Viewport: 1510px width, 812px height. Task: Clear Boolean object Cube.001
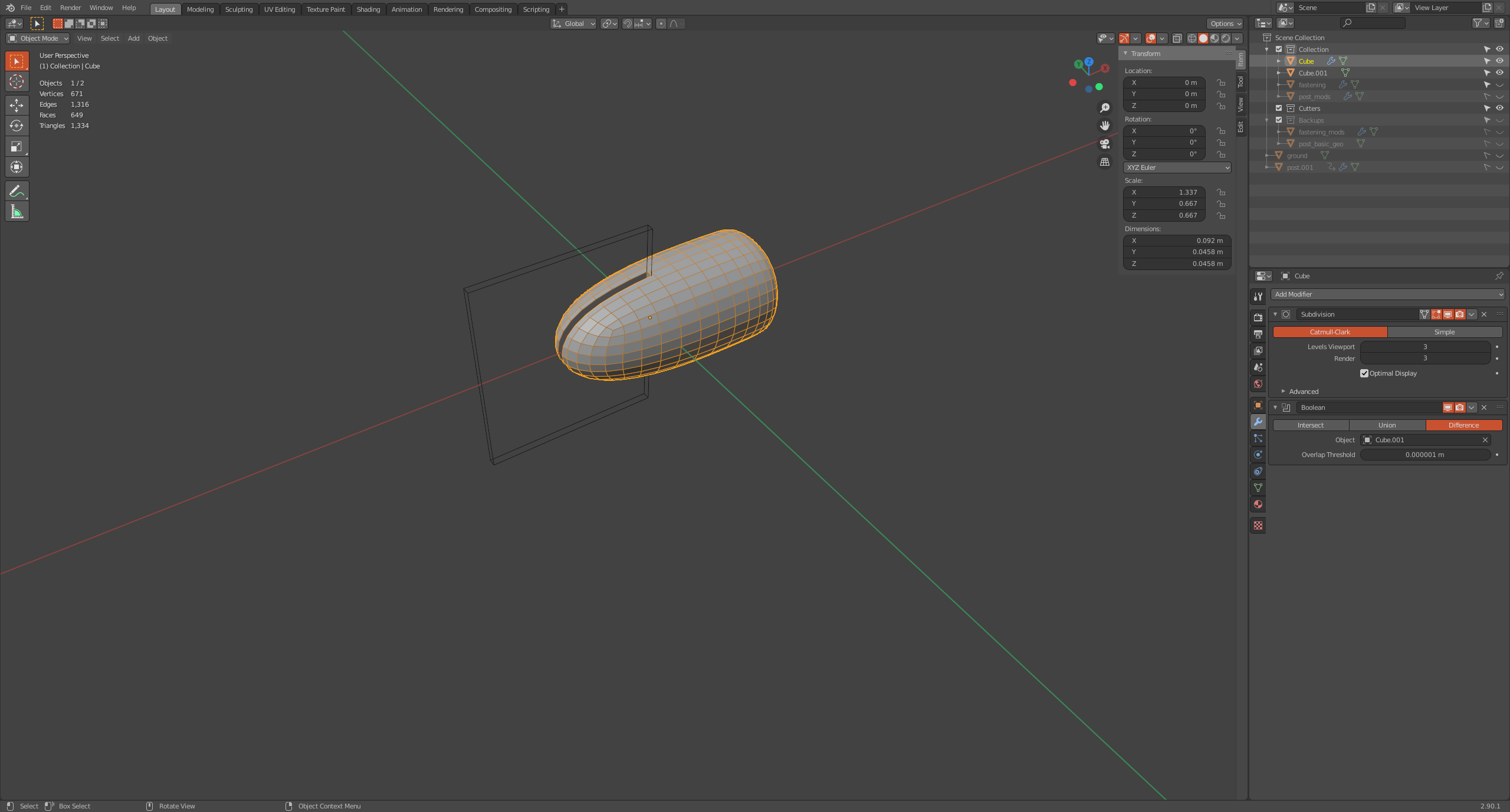(1485, 440)
